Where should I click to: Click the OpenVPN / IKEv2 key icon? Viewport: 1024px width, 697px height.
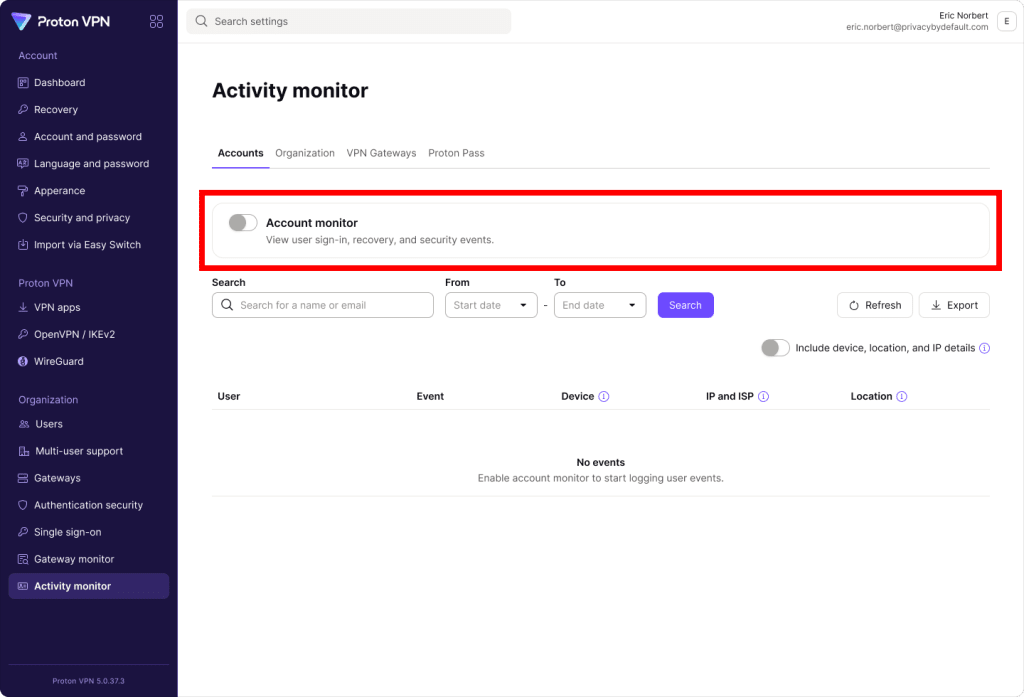23,334
